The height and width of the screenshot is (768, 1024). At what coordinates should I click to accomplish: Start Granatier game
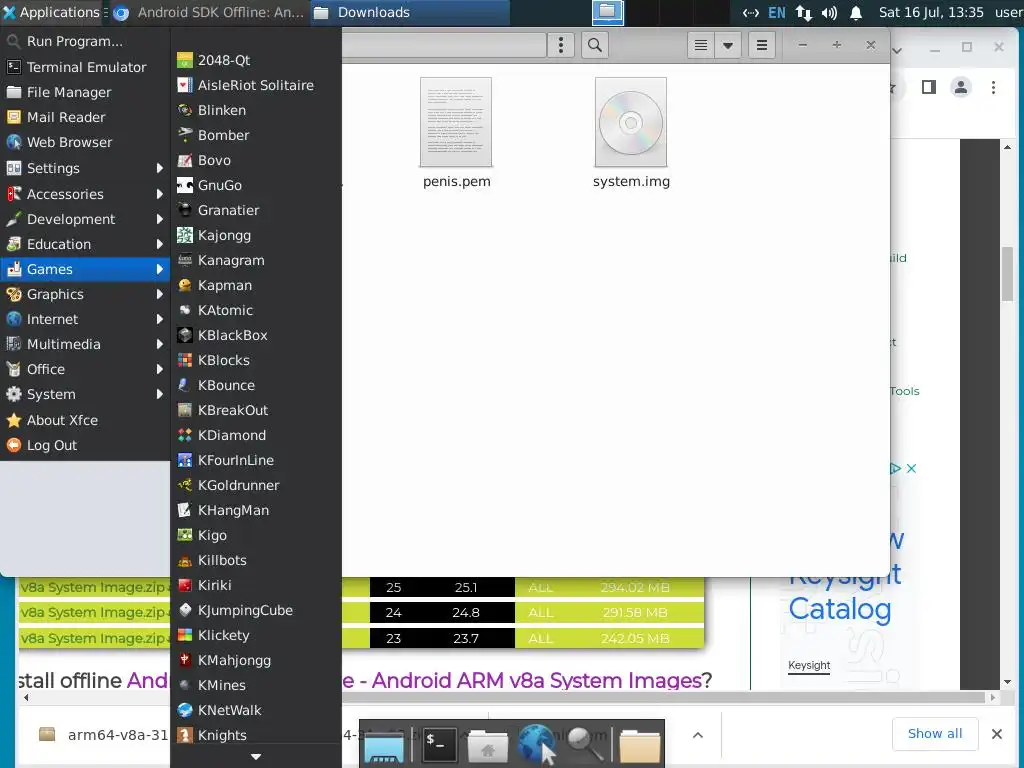click(x=255, y=210)
